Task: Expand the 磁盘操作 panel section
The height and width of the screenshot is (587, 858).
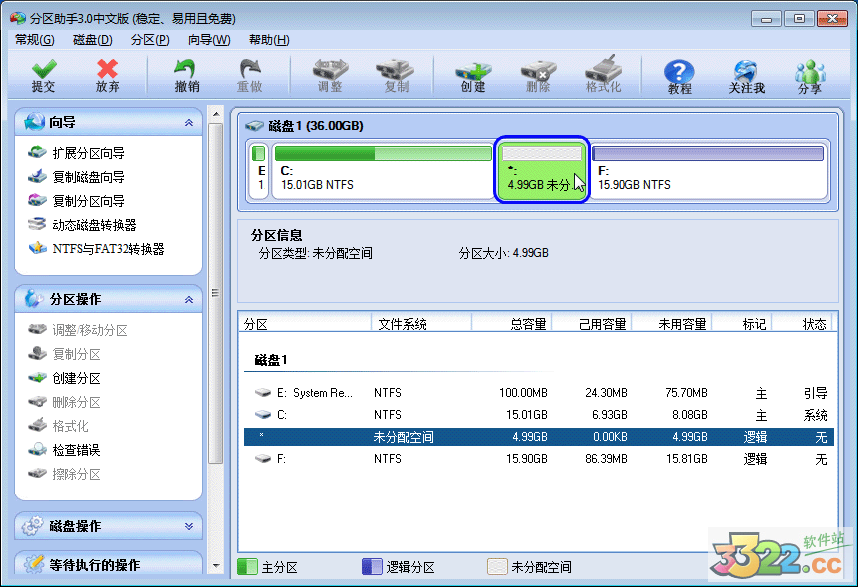Action: coord(189,526)
